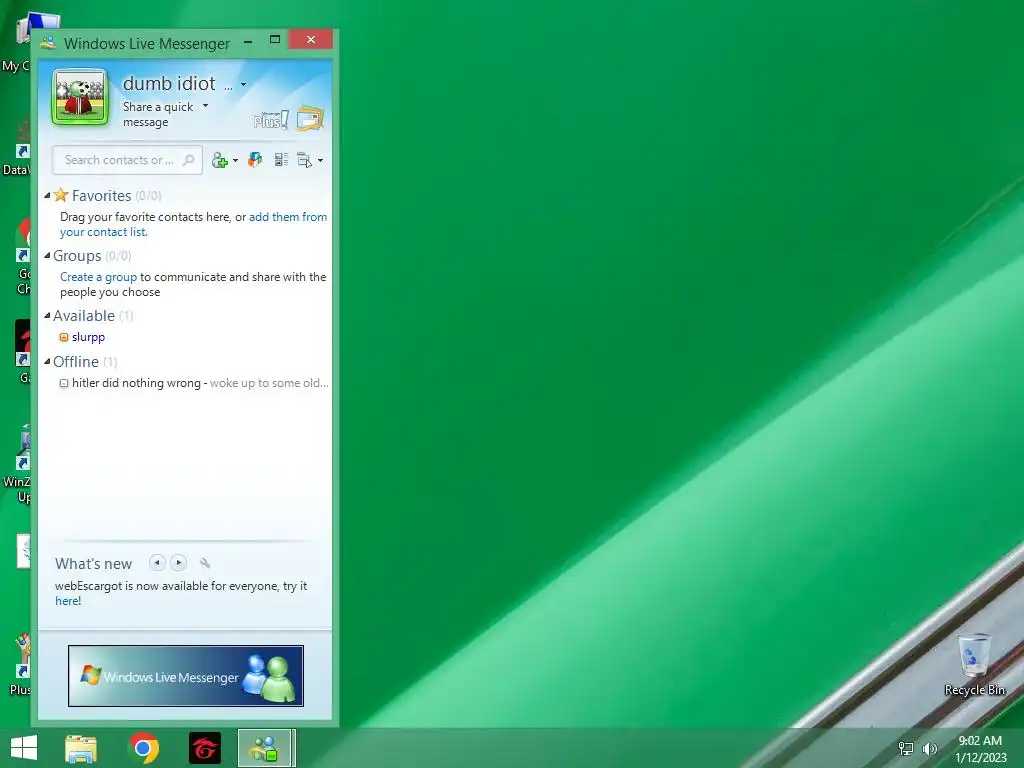Click the magnifier search icon

point(189,160)
